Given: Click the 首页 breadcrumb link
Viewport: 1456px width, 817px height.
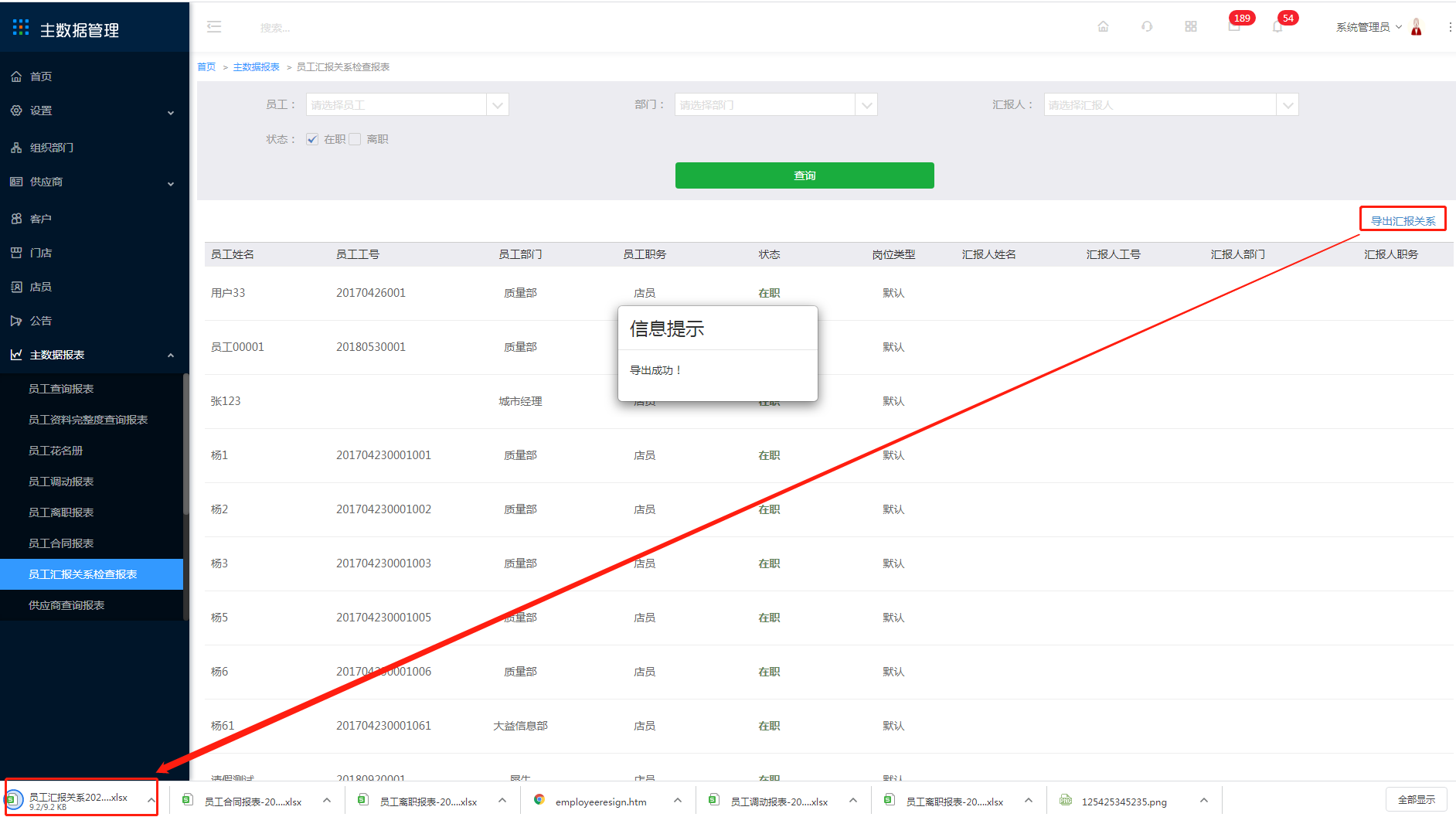Looking at the screenshot, I should [x=206, y=67].
